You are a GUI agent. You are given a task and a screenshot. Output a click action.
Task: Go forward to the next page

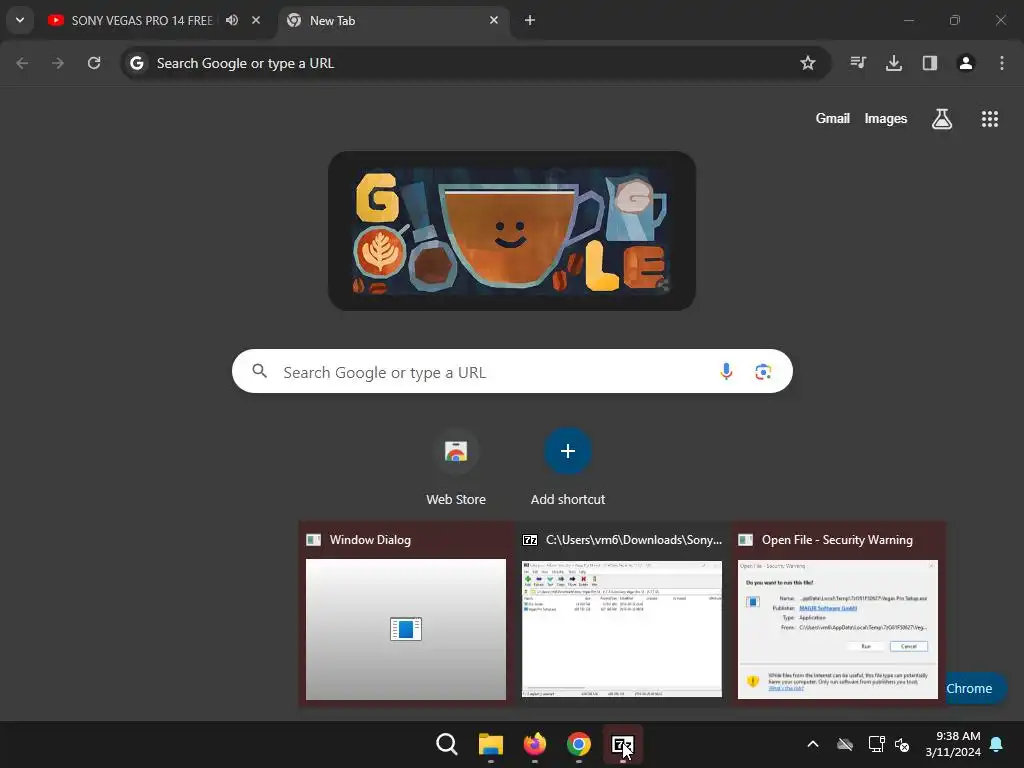click(58, 63)
